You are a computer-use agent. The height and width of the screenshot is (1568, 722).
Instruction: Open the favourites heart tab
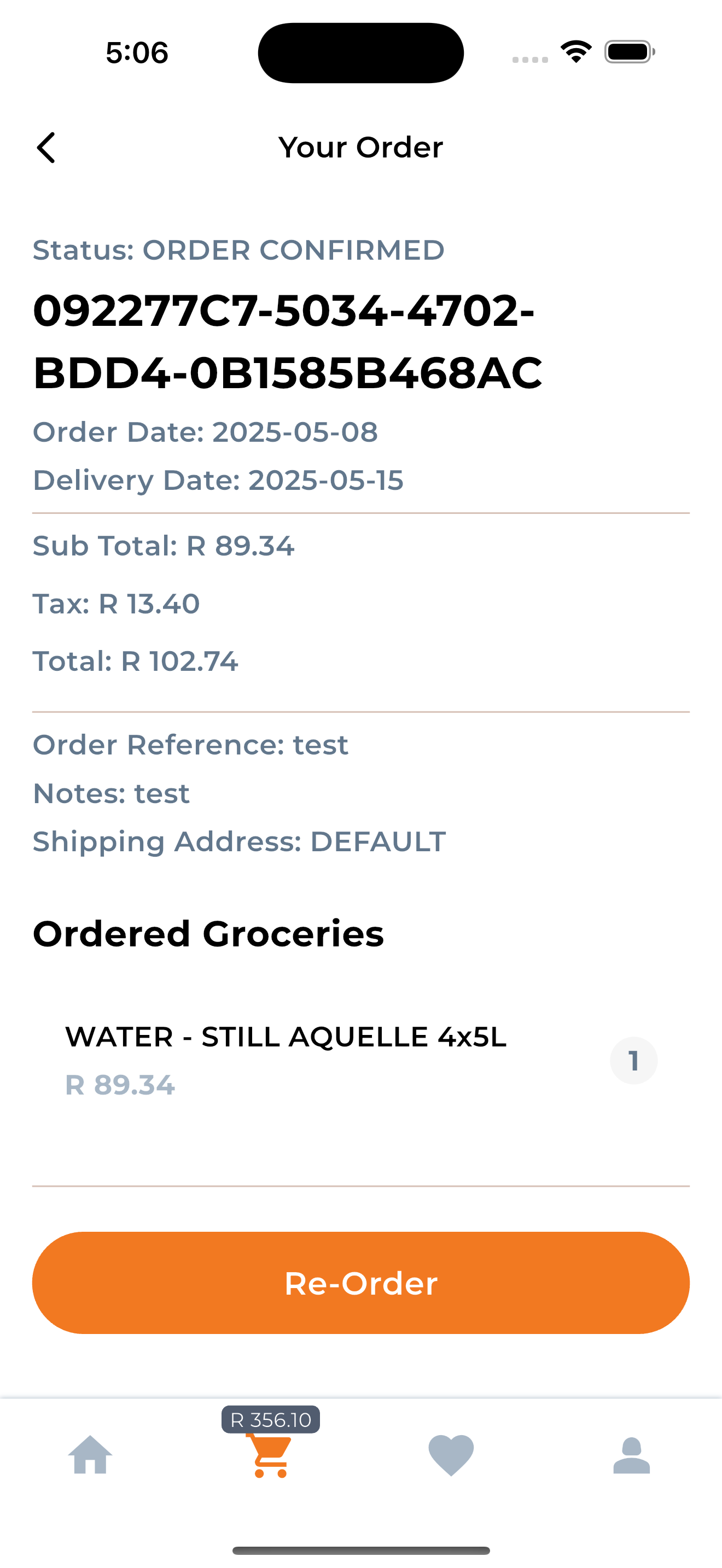tap(451, 1455)
